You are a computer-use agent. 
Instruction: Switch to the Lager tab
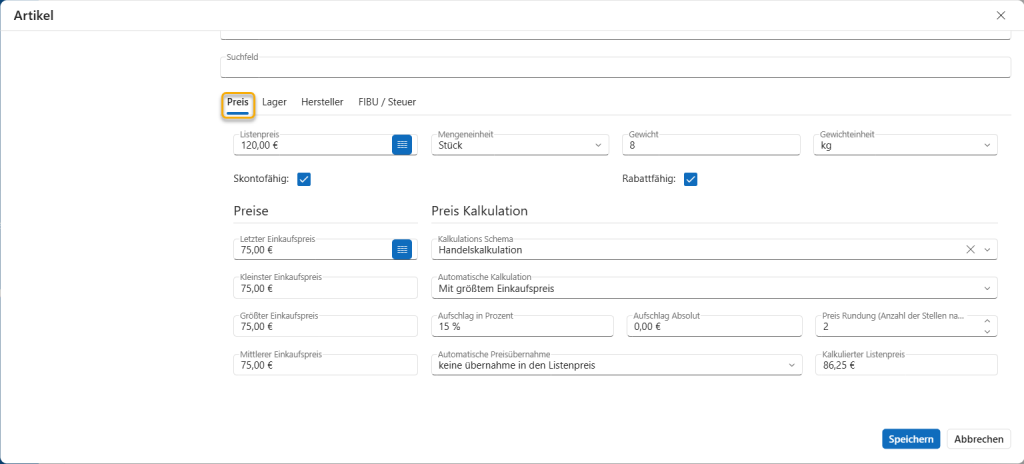pos(274,102)
